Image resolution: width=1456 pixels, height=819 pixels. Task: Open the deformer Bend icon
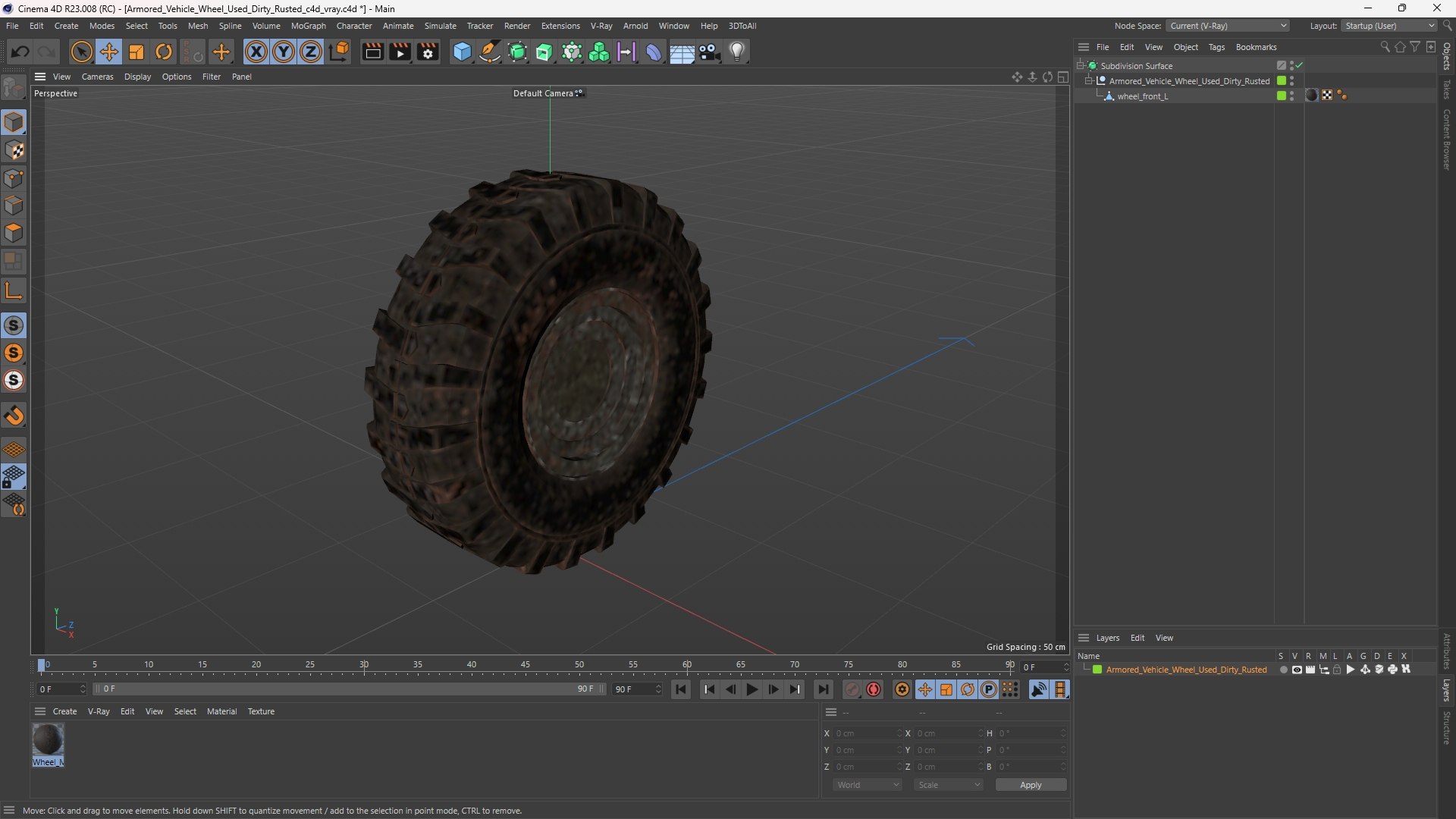coord(654,52)
